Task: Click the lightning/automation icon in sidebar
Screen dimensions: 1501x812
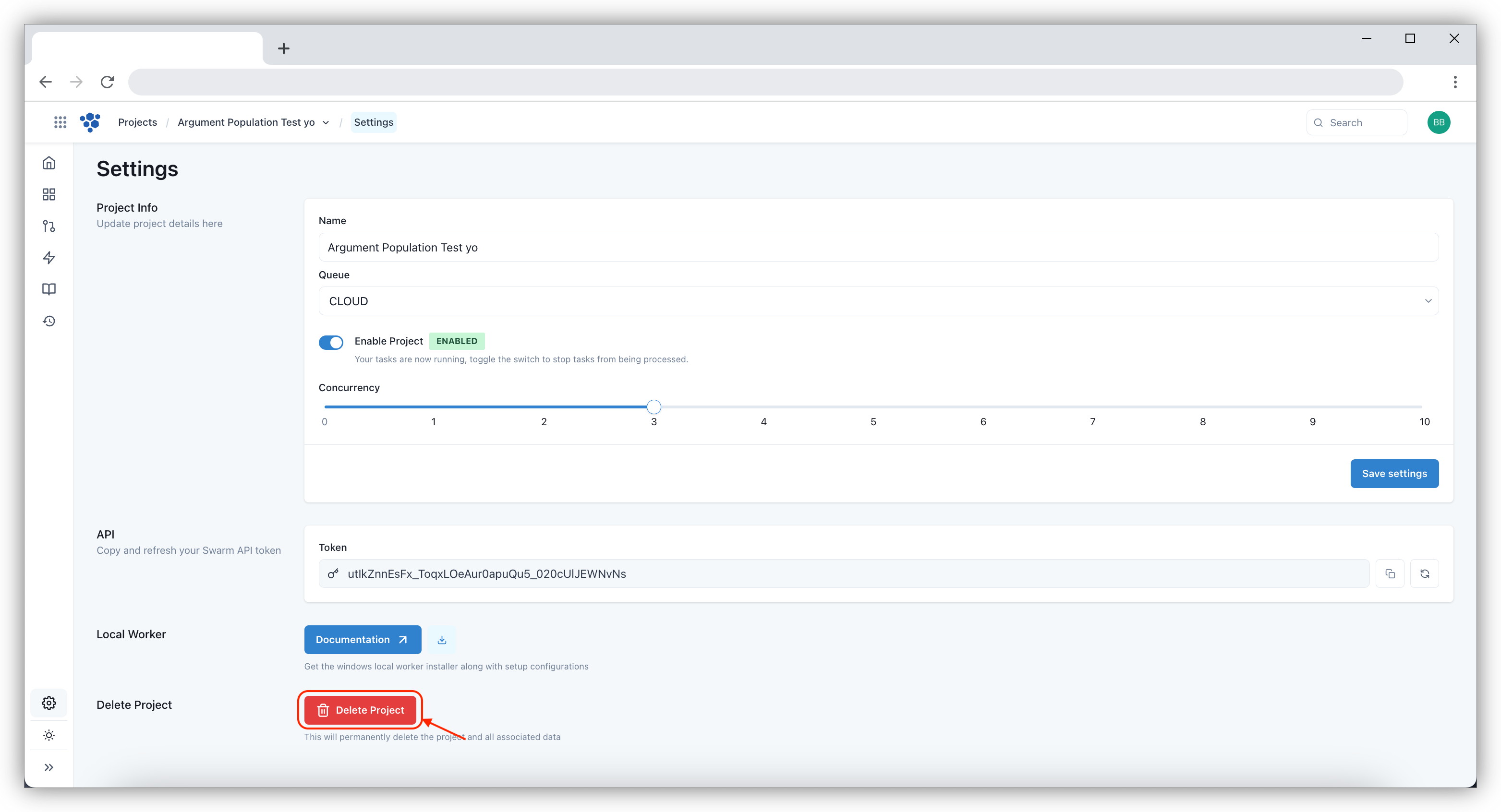Action: coord(48,258)
